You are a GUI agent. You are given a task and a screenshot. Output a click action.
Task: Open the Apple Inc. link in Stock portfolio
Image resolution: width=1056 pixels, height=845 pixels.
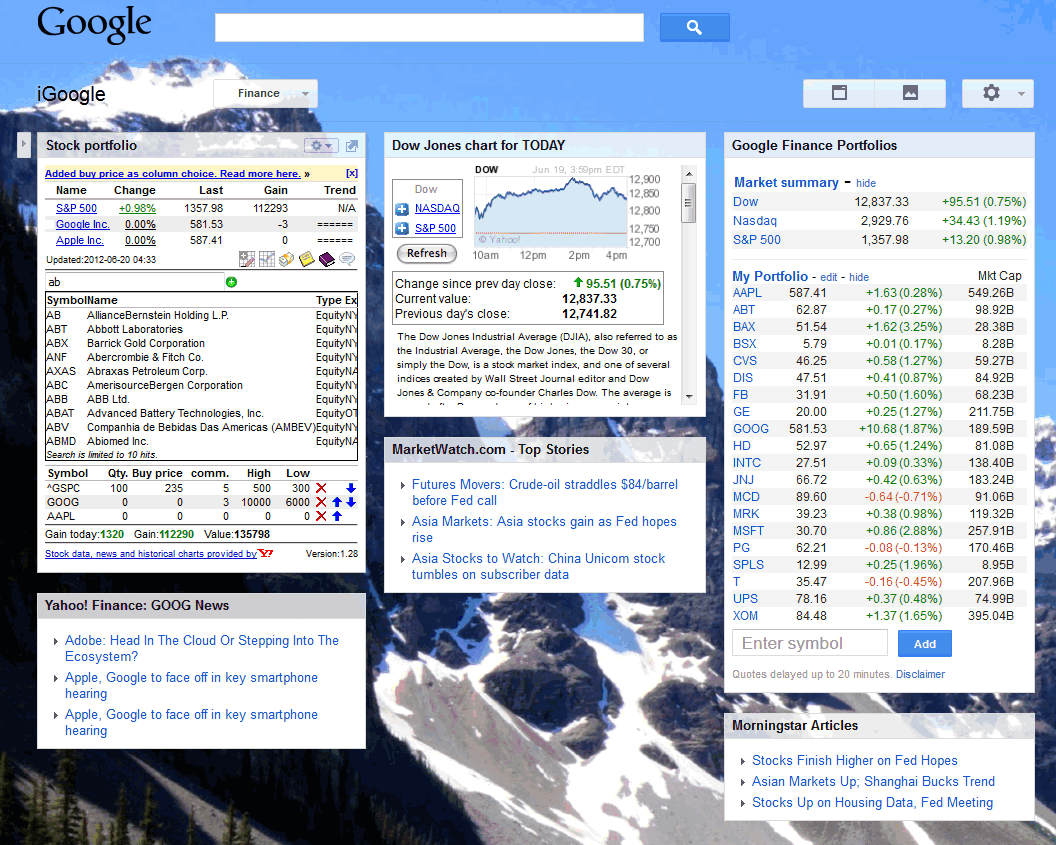click(x=79, y=240)
